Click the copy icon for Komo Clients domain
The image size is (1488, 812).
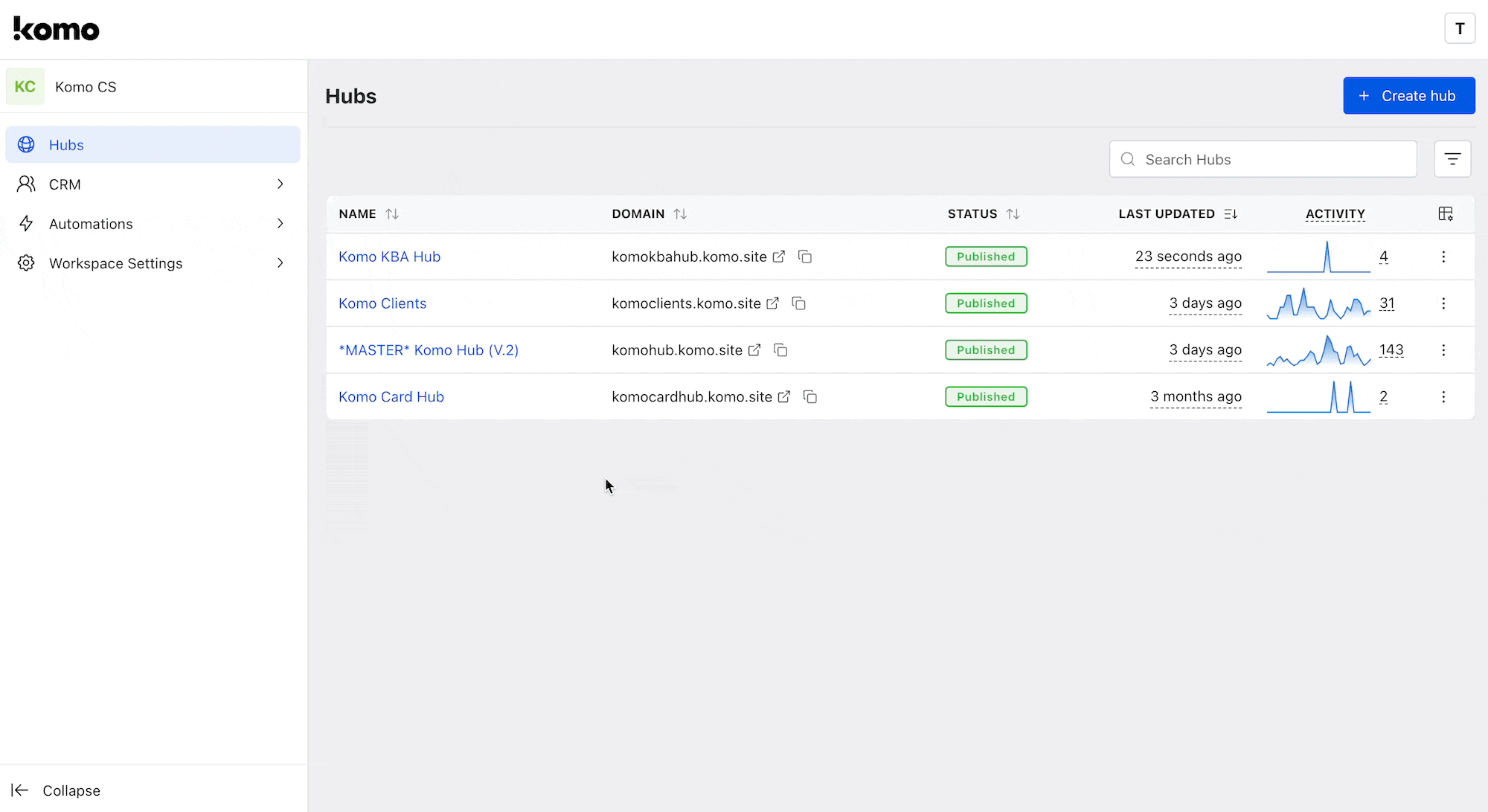pos(798,303)
